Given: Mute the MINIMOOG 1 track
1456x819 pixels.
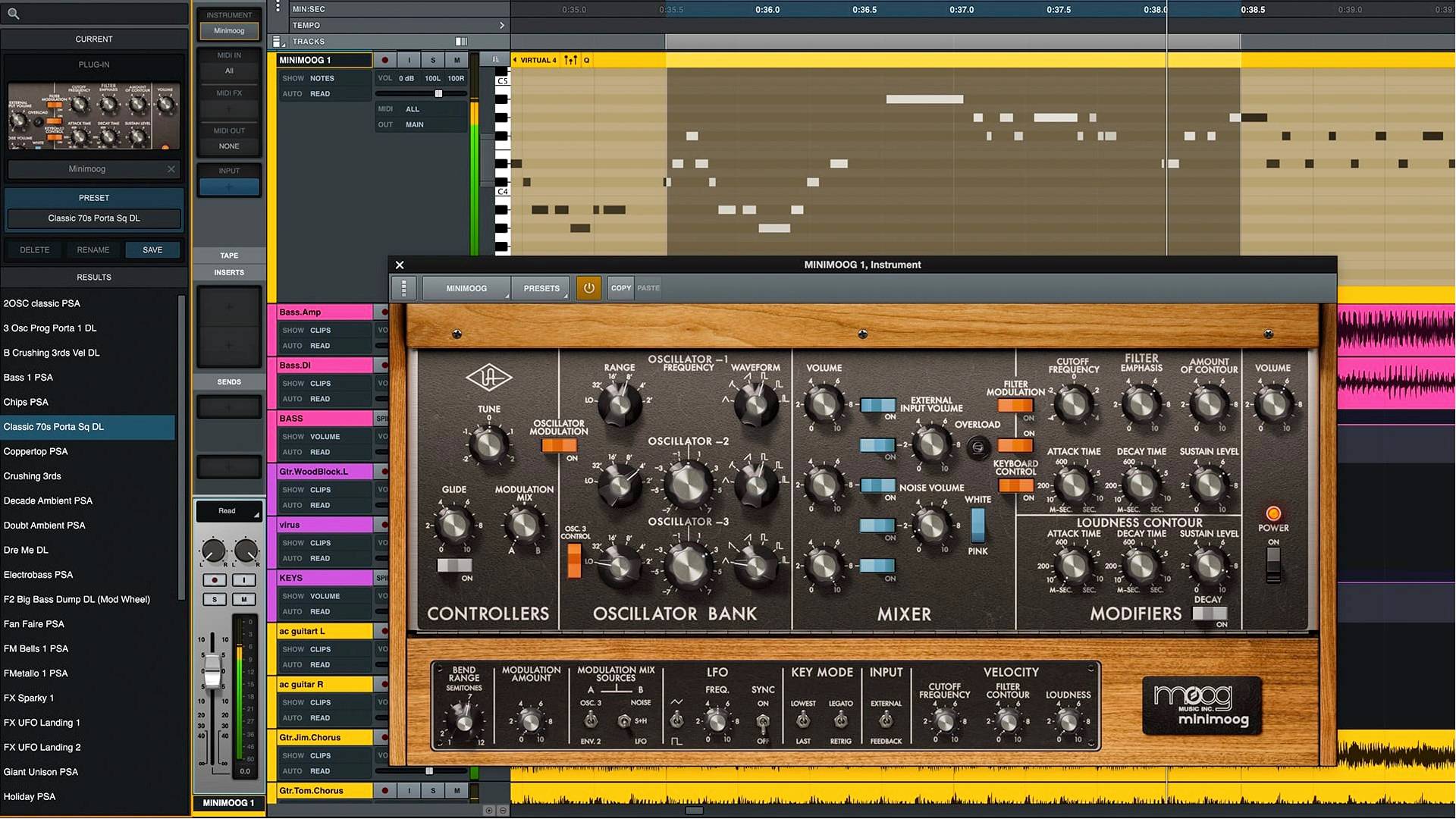Looking at the screenshot, I should [457, 59].
